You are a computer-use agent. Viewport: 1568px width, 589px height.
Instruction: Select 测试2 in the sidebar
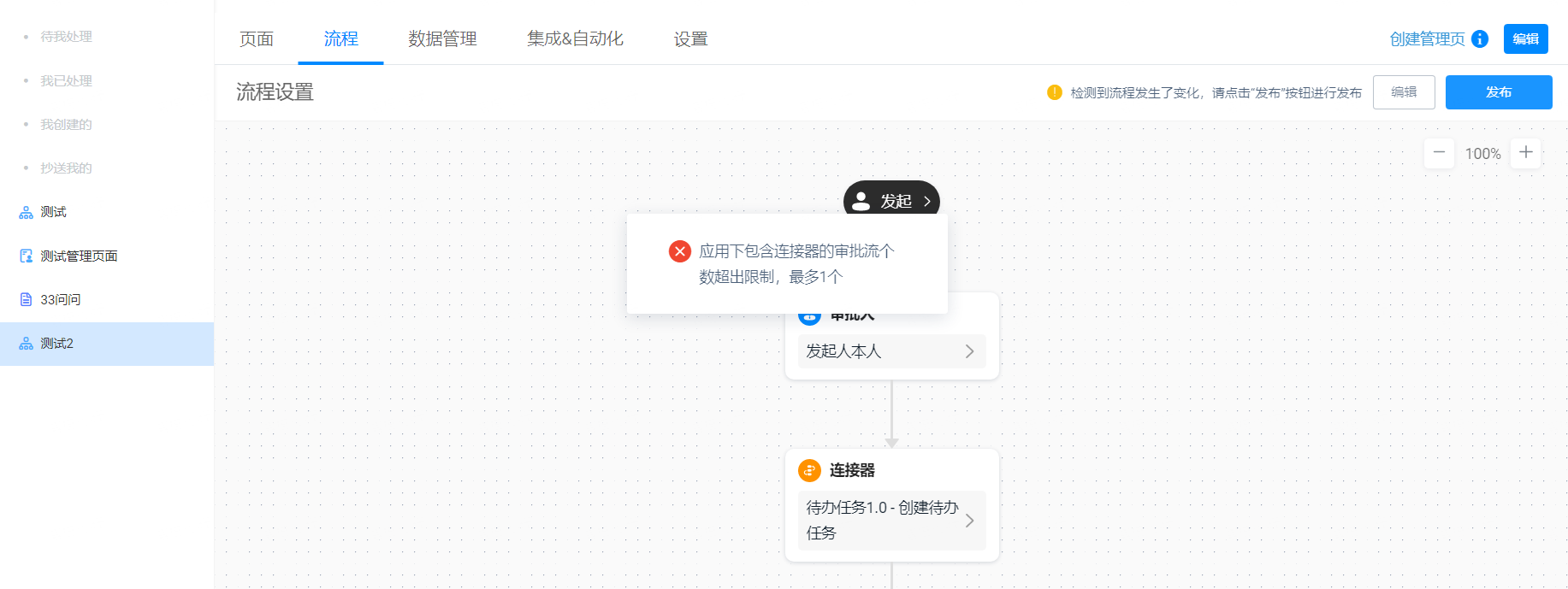coord(107,344)
